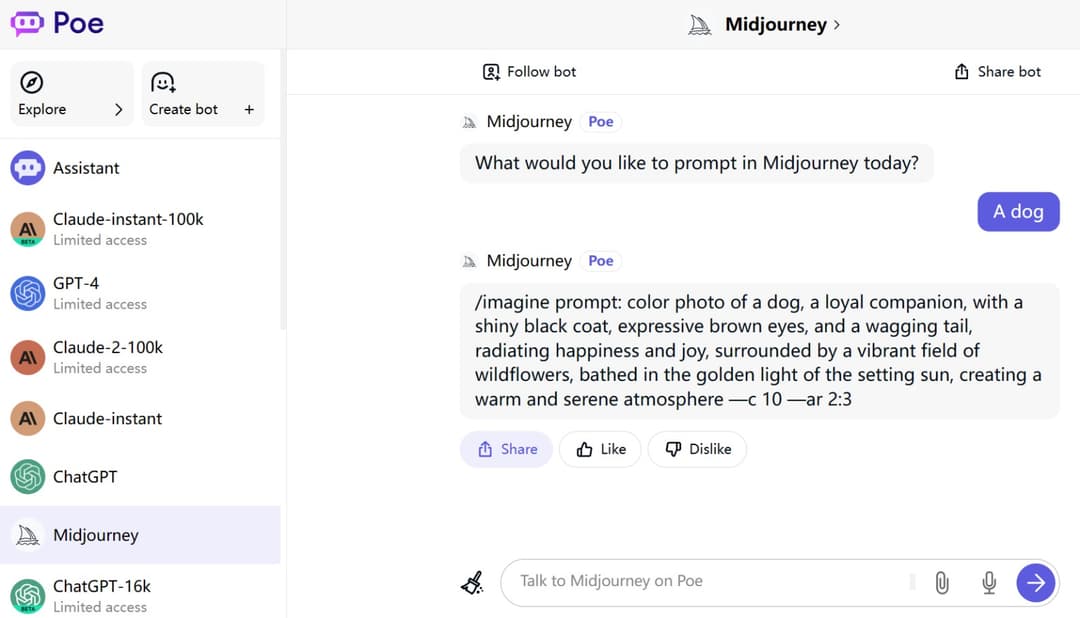Open the Assistant chat in sidebar

86,168
